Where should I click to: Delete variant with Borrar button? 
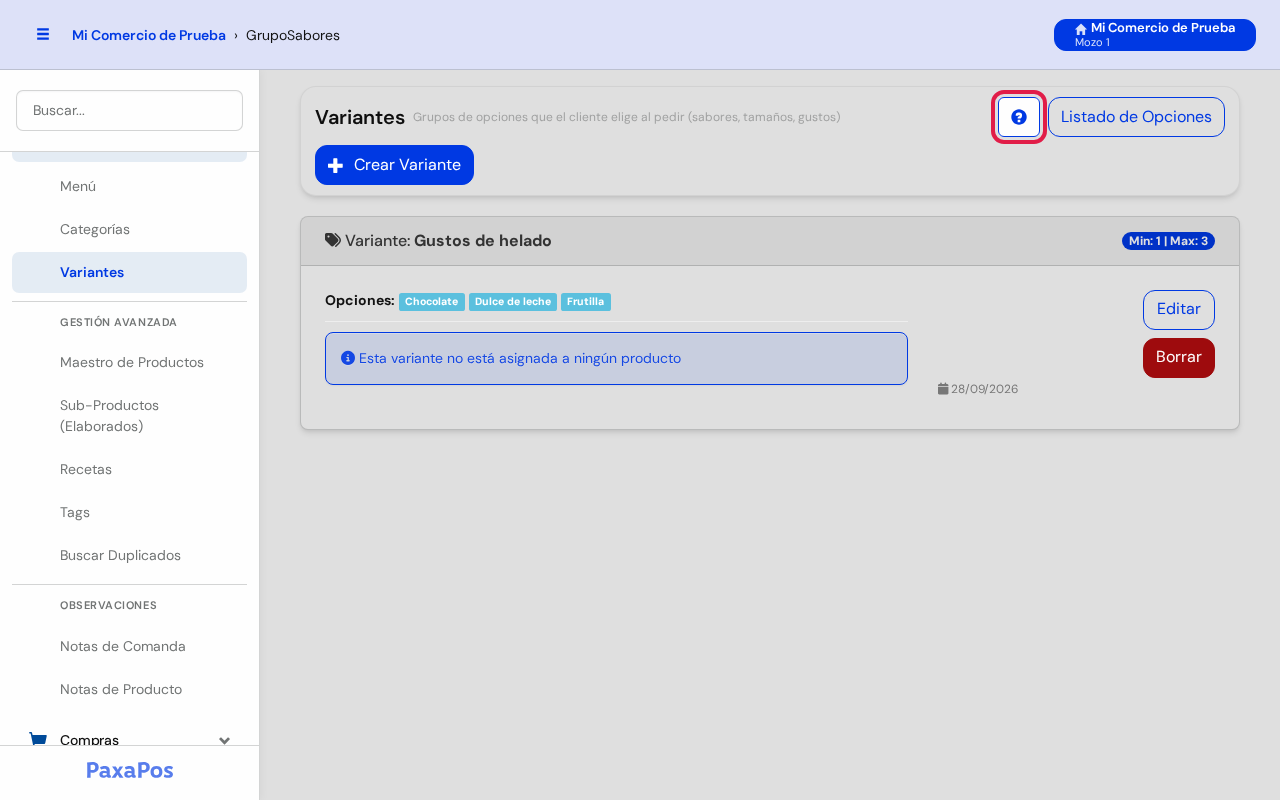[1179, 358]
